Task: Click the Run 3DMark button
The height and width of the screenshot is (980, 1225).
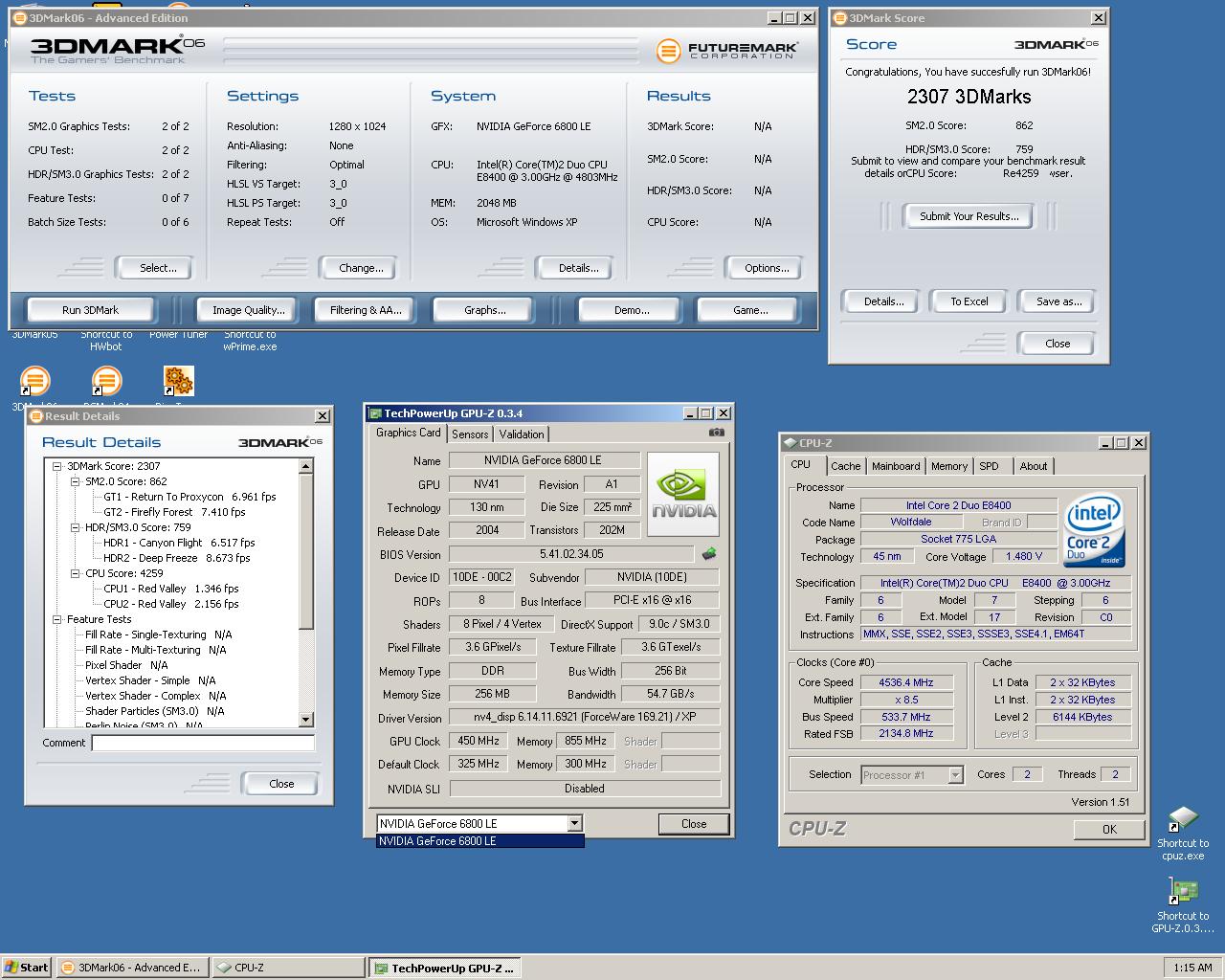Action: pos(91,310)
